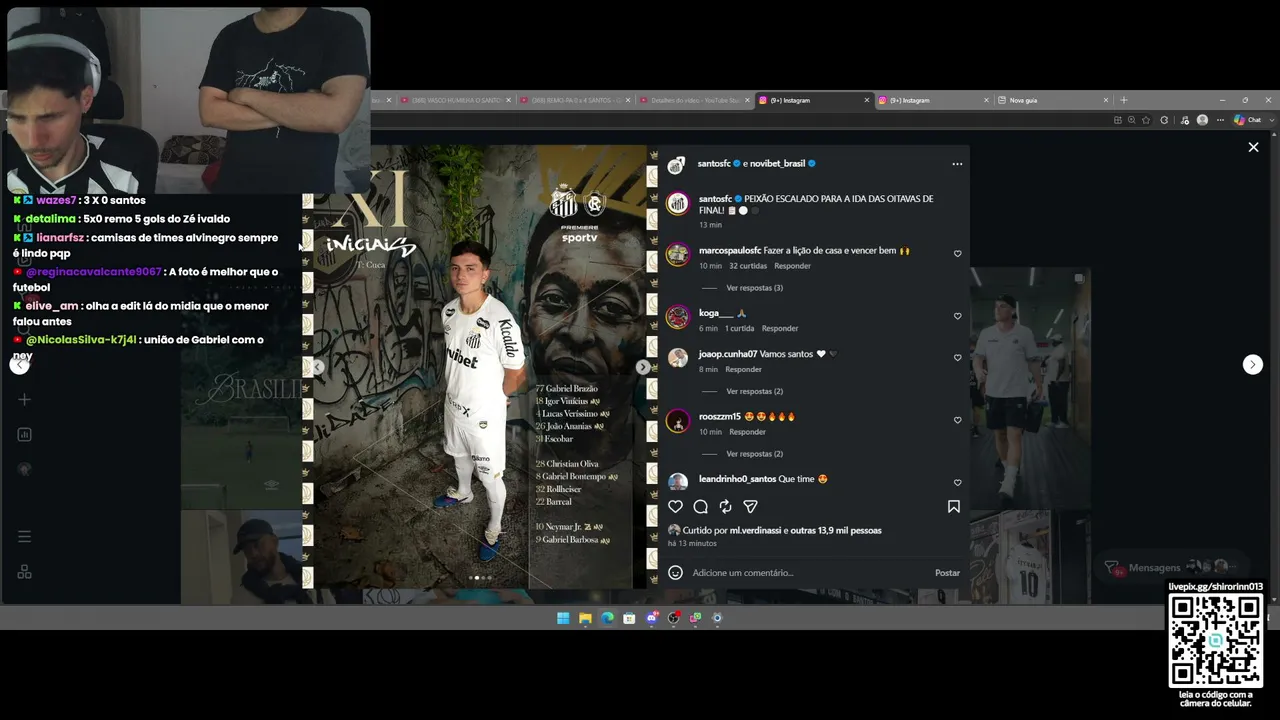Close the Instagram post overlay
1280x720 pixels.
(x=1253, y=147)
